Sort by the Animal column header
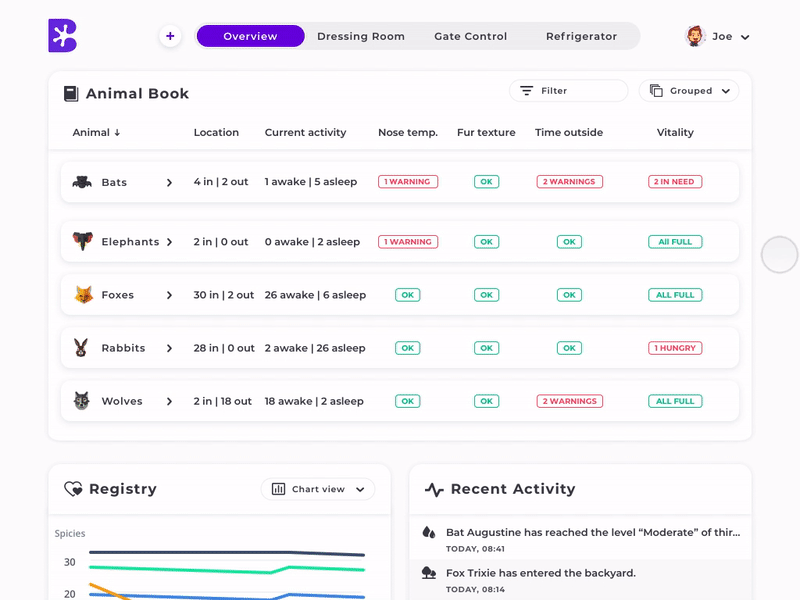800x600 pixels. [96, 132]
